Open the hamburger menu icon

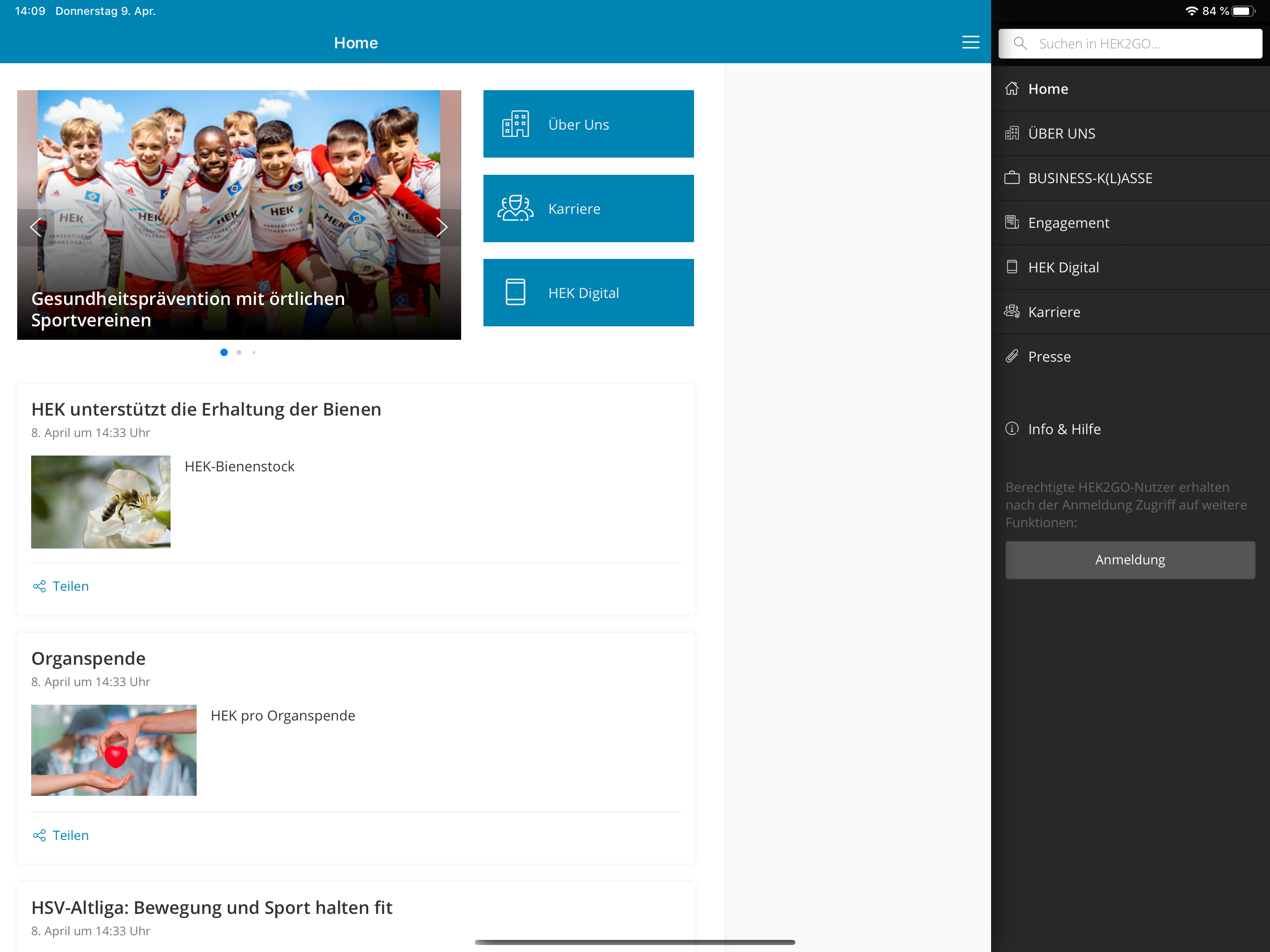[x=970, y=42]
